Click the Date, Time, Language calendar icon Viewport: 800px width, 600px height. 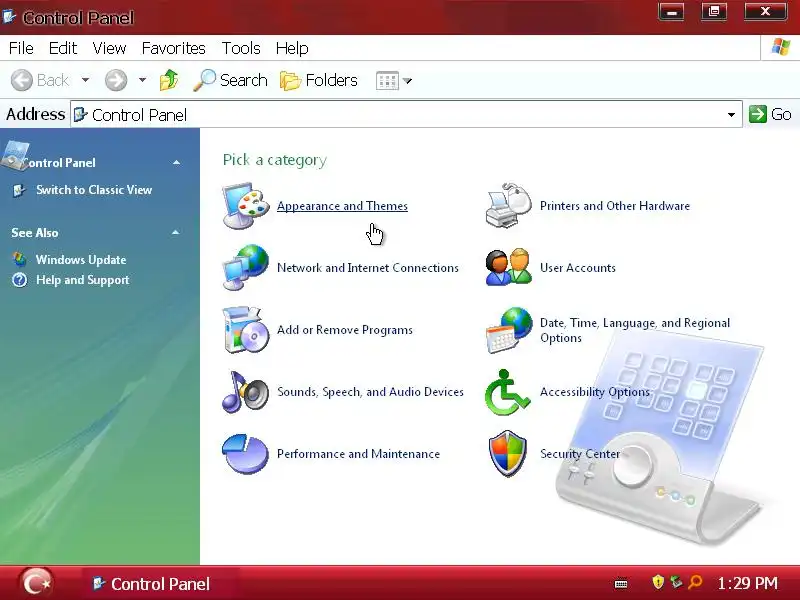pos(508,330)
